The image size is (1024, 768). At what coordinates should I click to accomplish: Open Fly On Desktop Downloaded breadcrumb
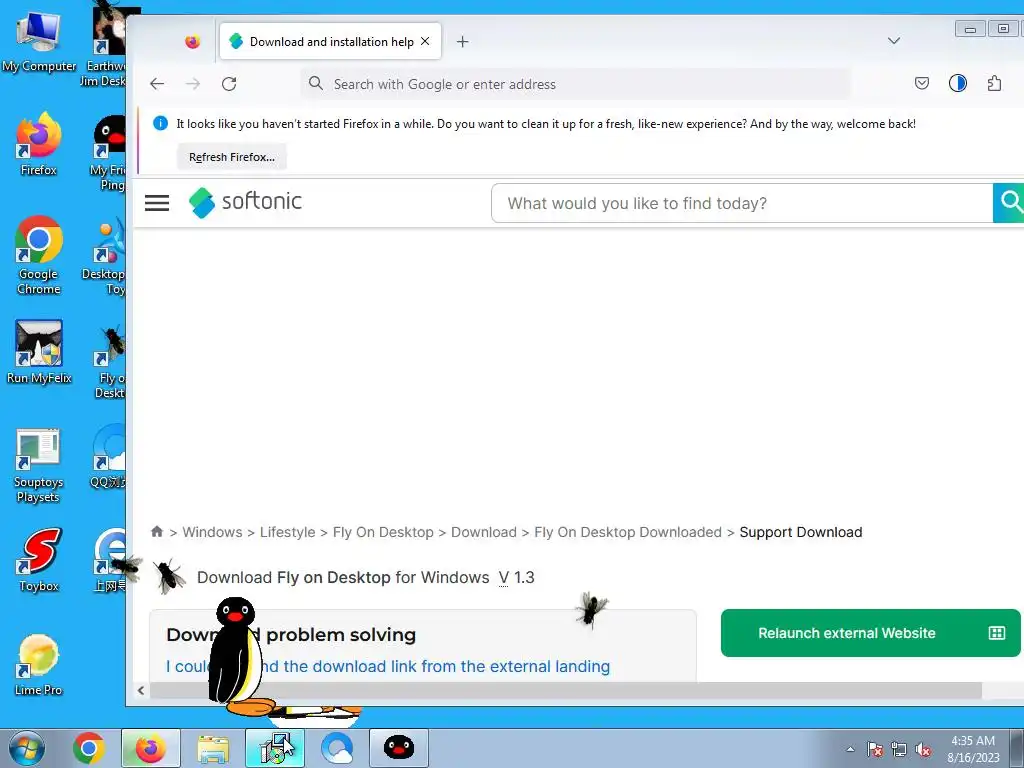pos(628,532)
